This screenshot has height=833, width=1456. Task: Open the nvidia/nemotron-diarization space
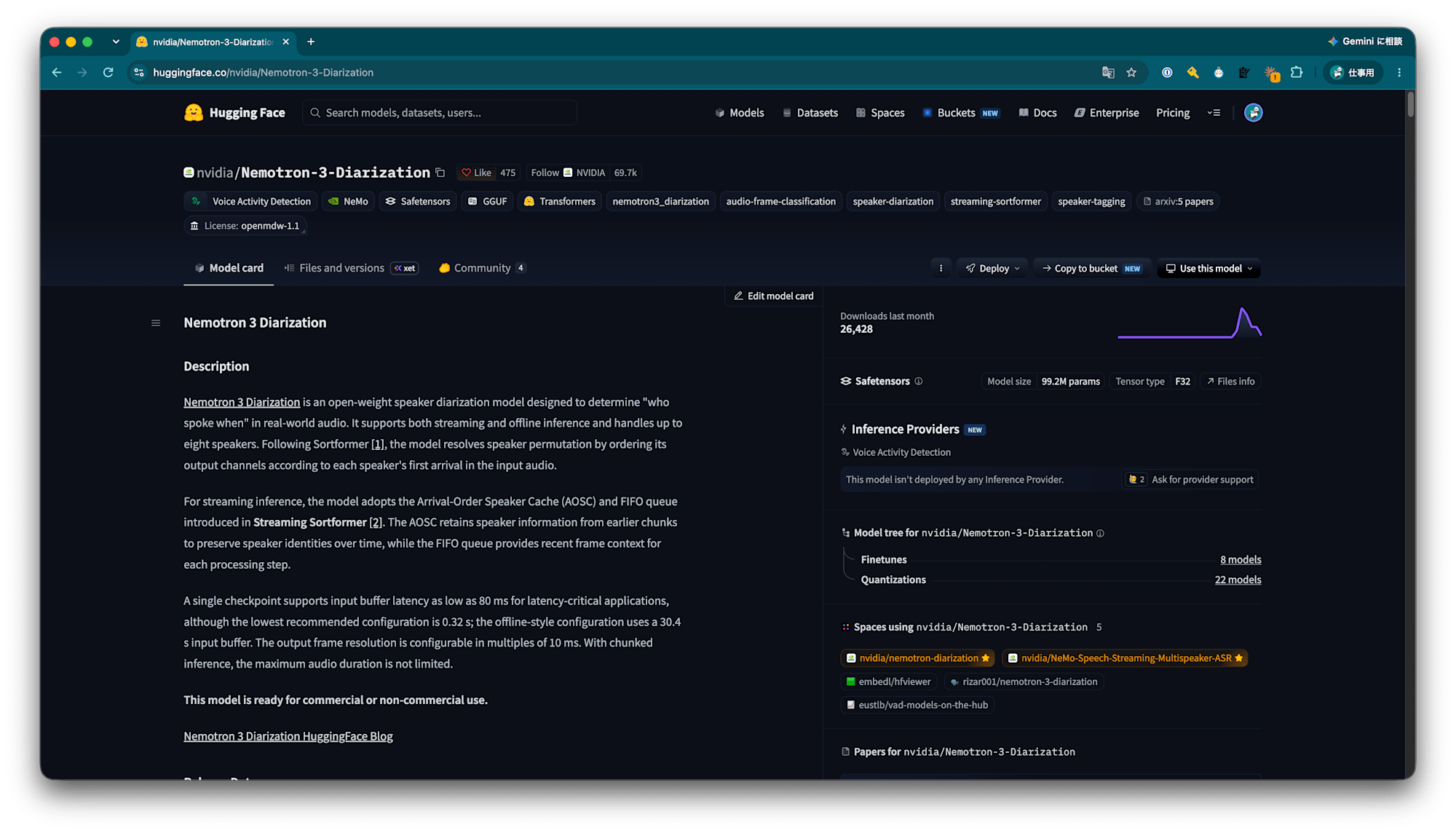click(919, 658)
